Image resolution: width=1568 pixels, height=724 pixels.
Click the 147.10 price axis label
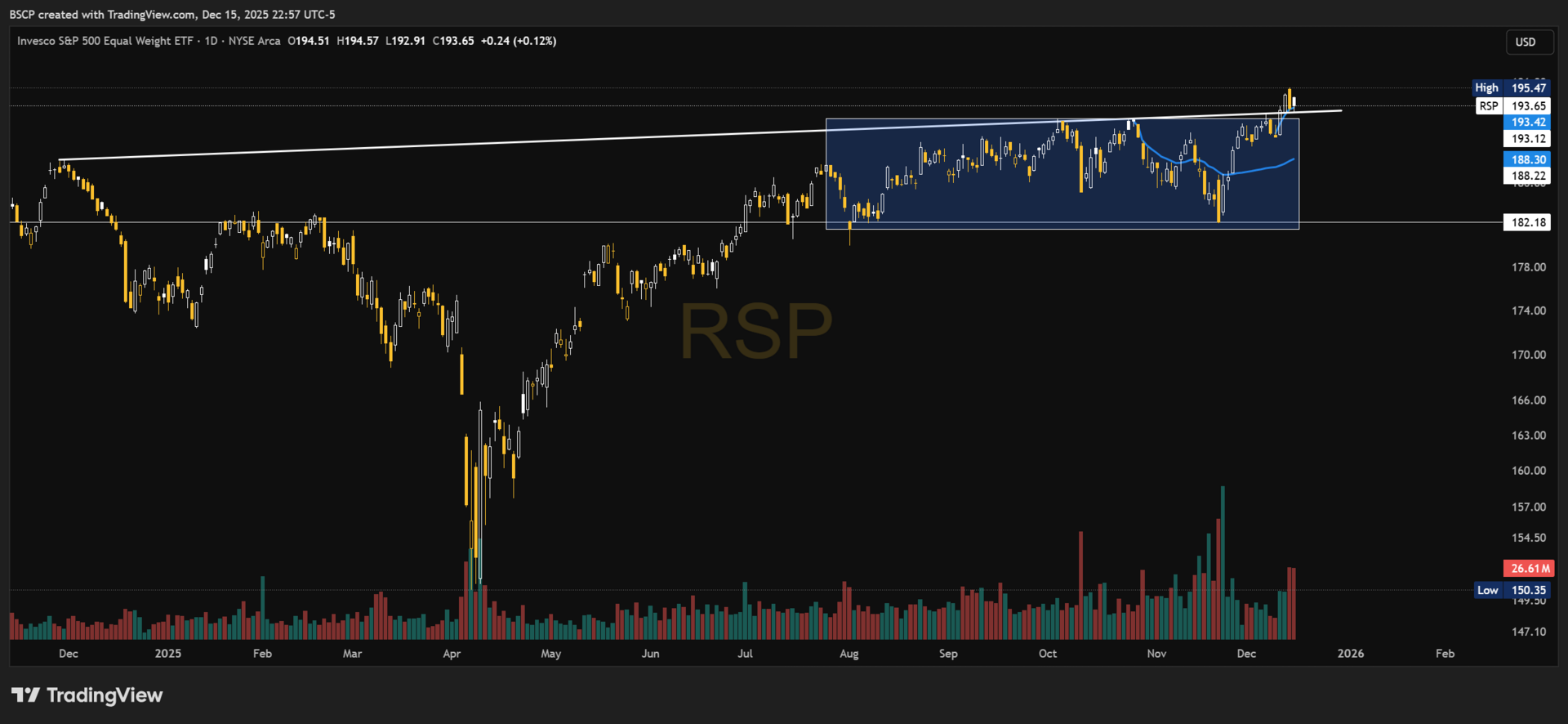(1528, 632)
